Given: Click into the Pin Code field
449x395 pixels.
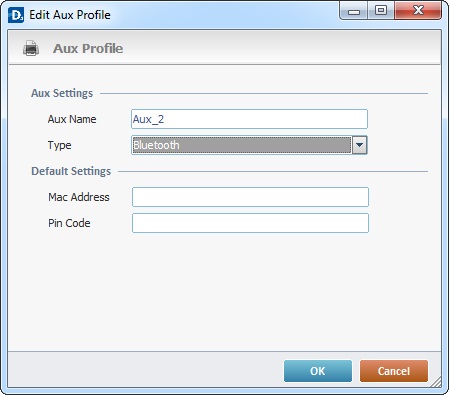Looking at the screenshot, I should (250, 223).
